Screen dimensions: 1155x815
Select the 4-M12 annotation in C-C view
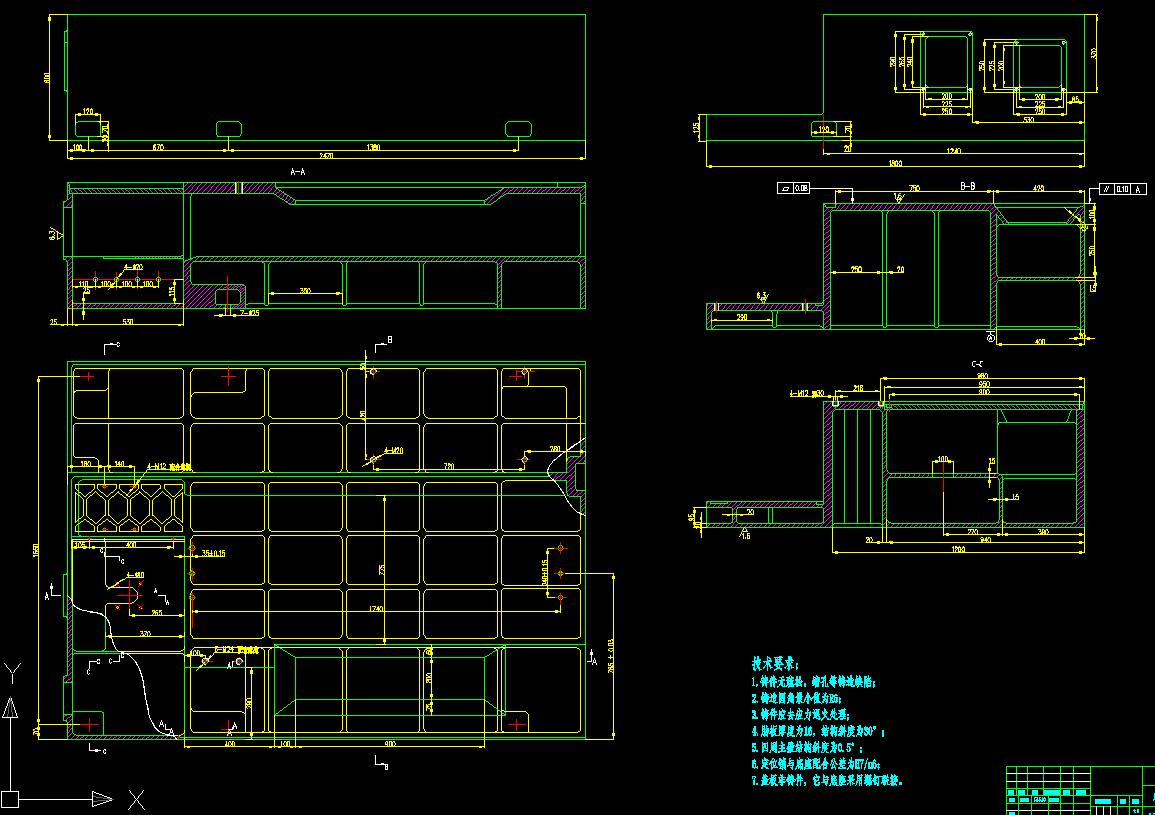[x=807, y=393]
